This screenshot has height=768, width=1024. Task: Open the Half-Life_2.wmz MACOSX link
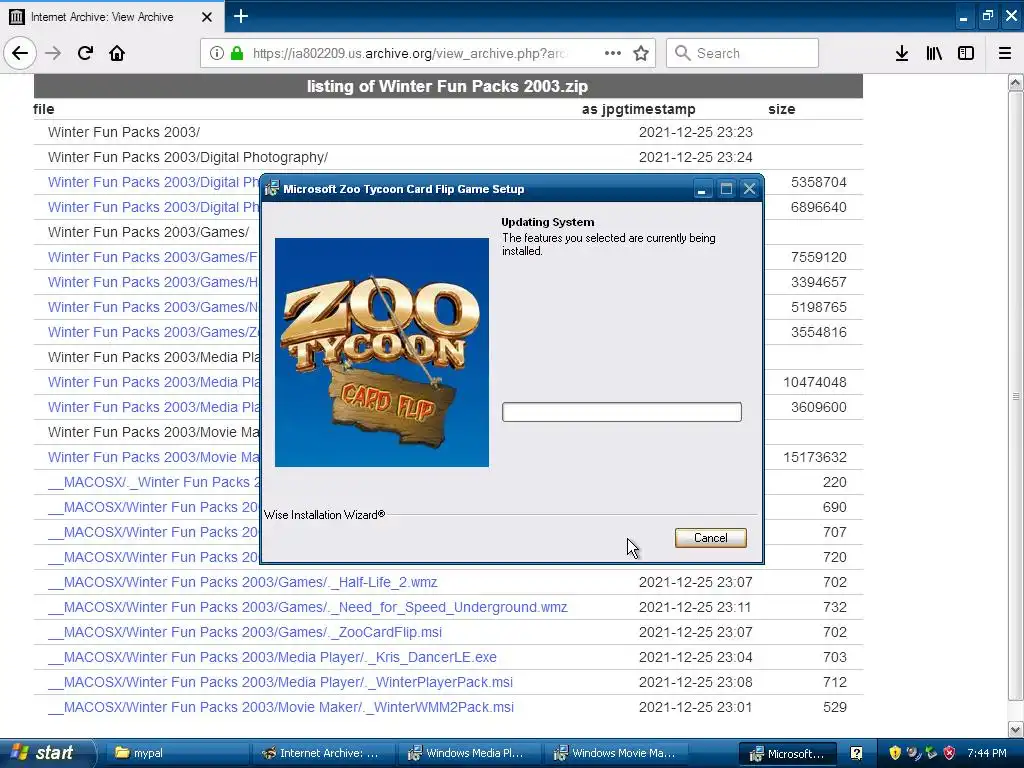pyautogui.click(x=242, y=582)
